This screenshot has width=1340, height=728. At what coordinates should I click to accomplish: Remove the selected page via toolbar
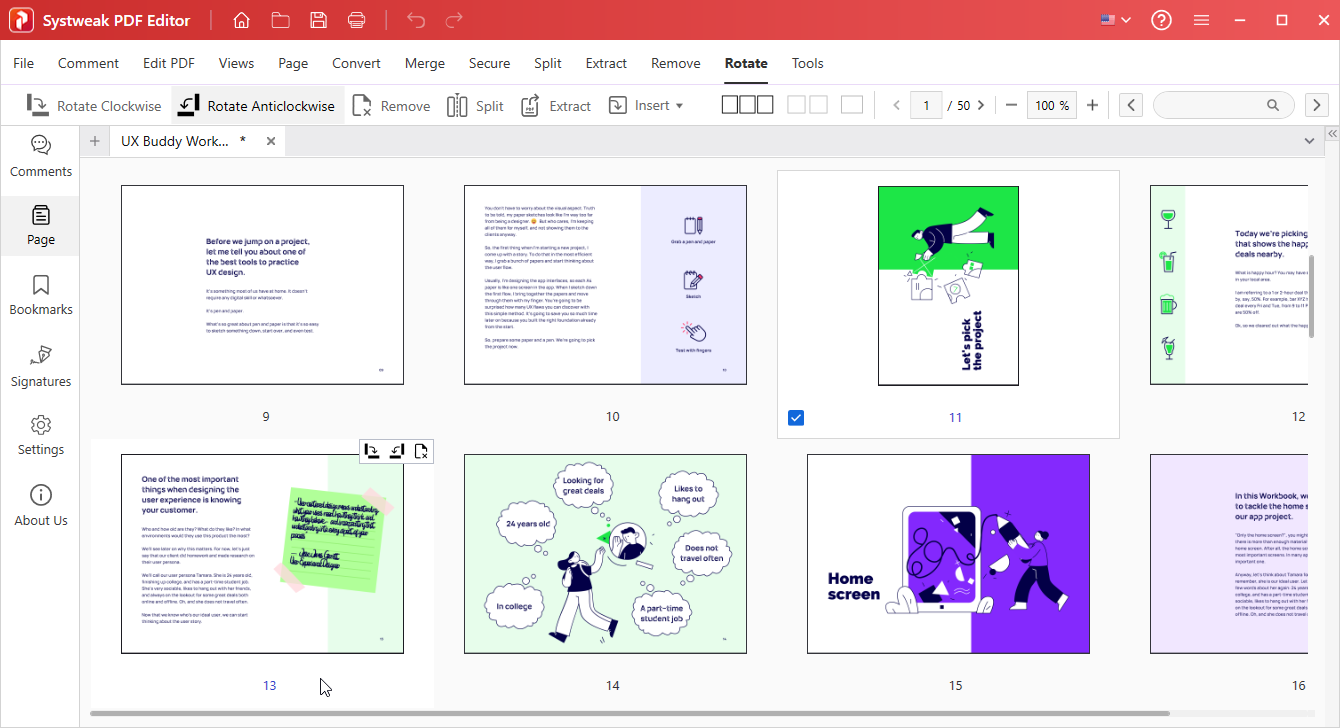[391, 106]
